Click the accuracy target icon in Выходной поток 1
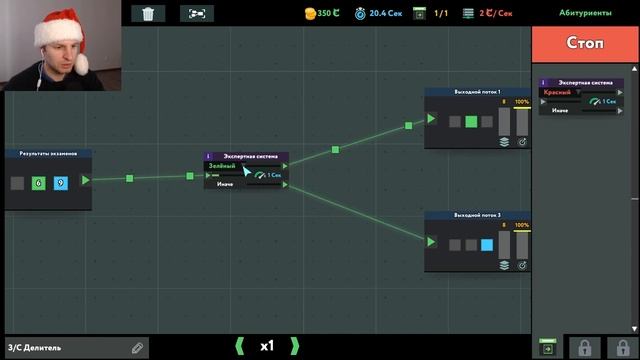The image size is (640, 360). point(522,142)
